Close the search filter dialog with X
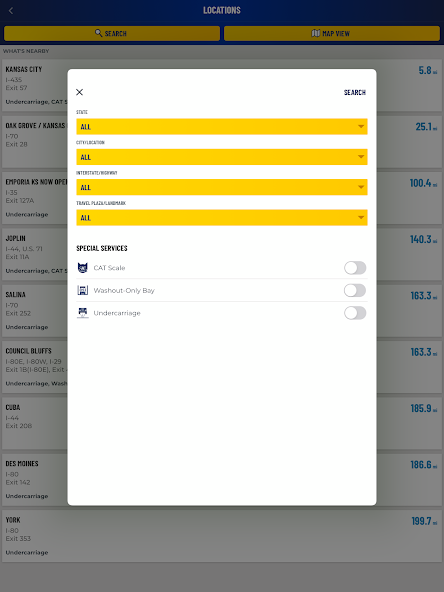 click(79, 92)
